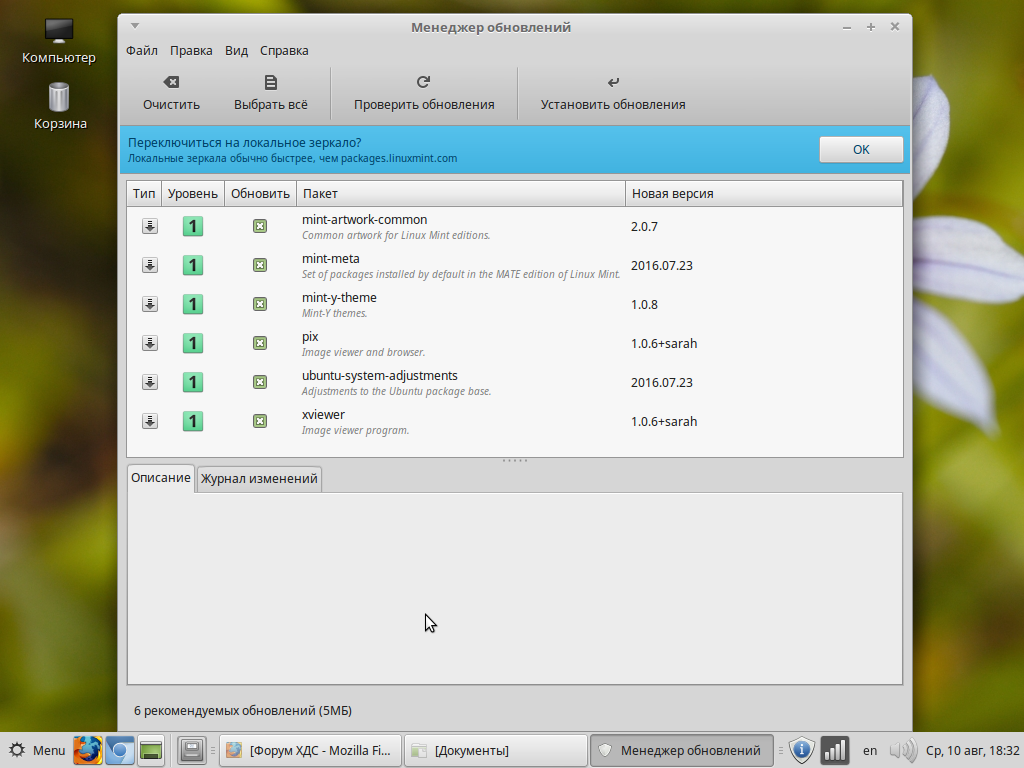Screen dimensions: 1024x768
Task: Sort by Новая версия column header
Action: tap(763, 194)
